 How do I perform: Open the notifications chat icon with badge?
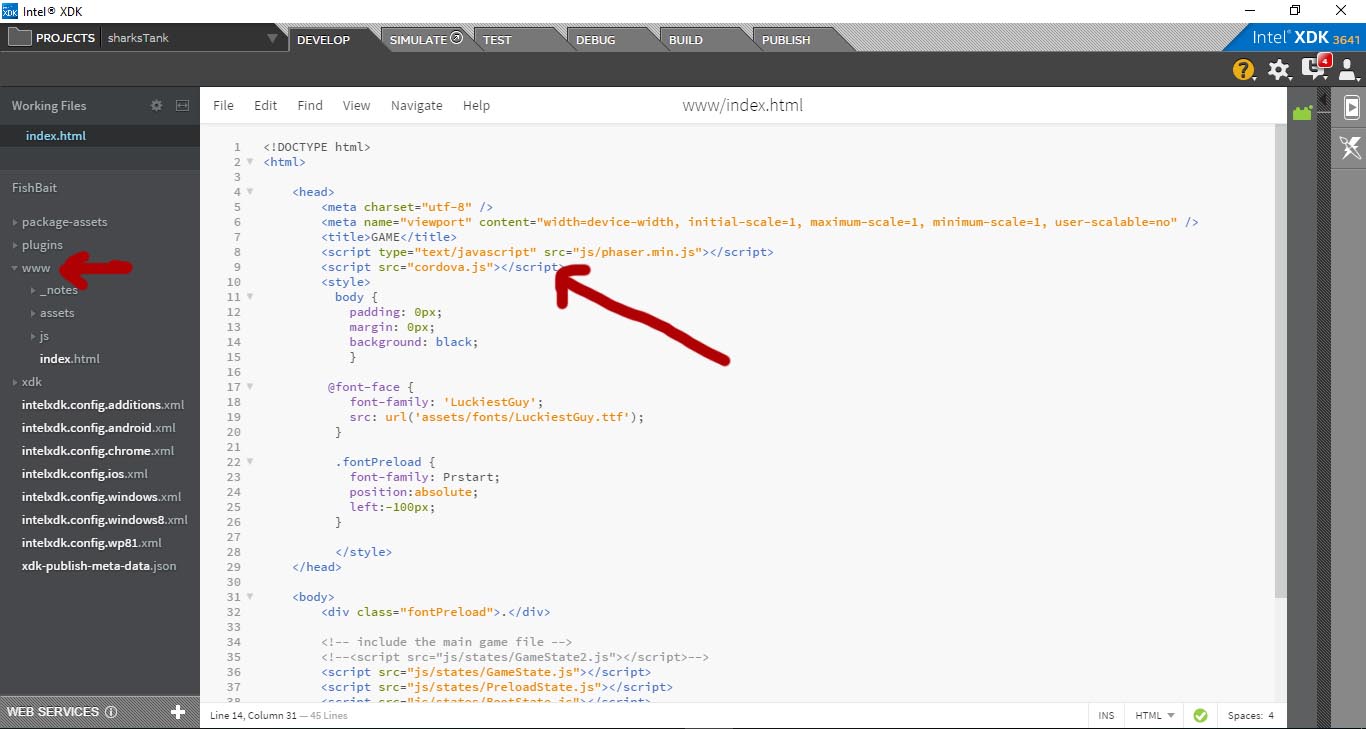[1315, 68]
